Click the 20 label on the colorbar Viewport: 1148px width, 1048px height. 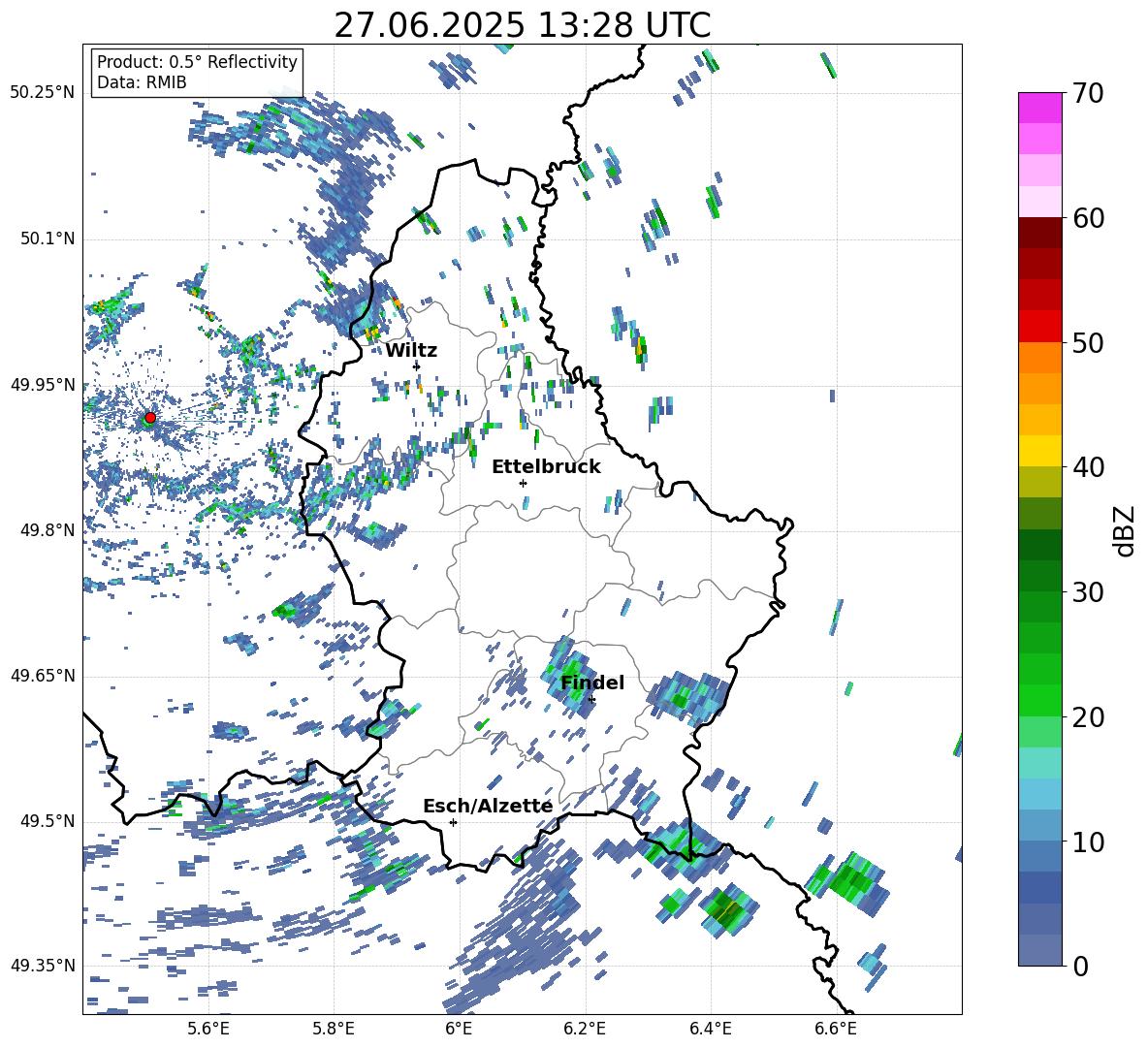pos(1088,717)
